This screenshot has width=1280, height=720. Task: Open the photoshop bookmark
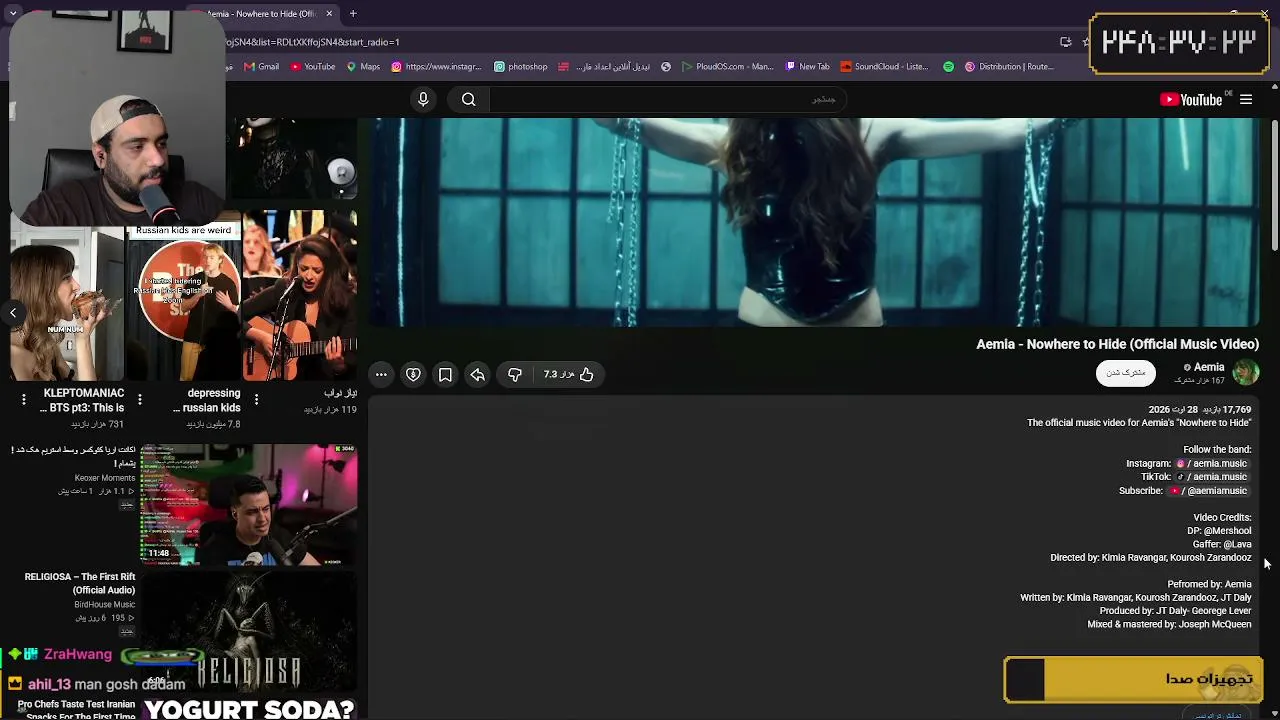coord(521,67)
